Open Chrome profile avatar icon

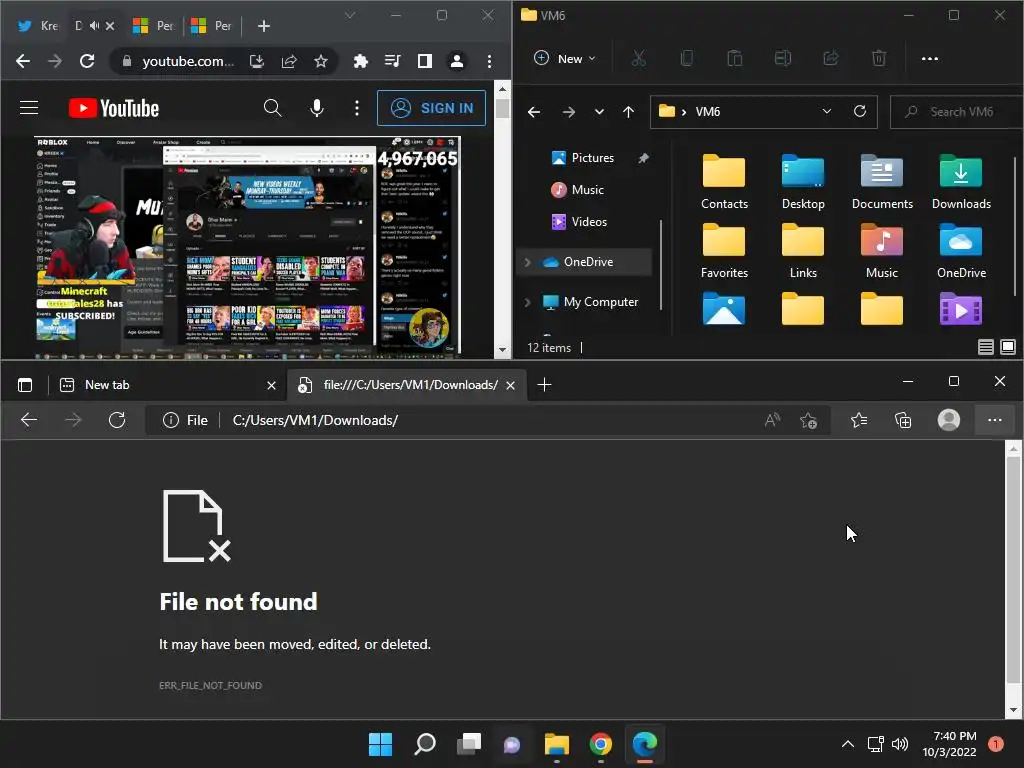tap(456, 61)
